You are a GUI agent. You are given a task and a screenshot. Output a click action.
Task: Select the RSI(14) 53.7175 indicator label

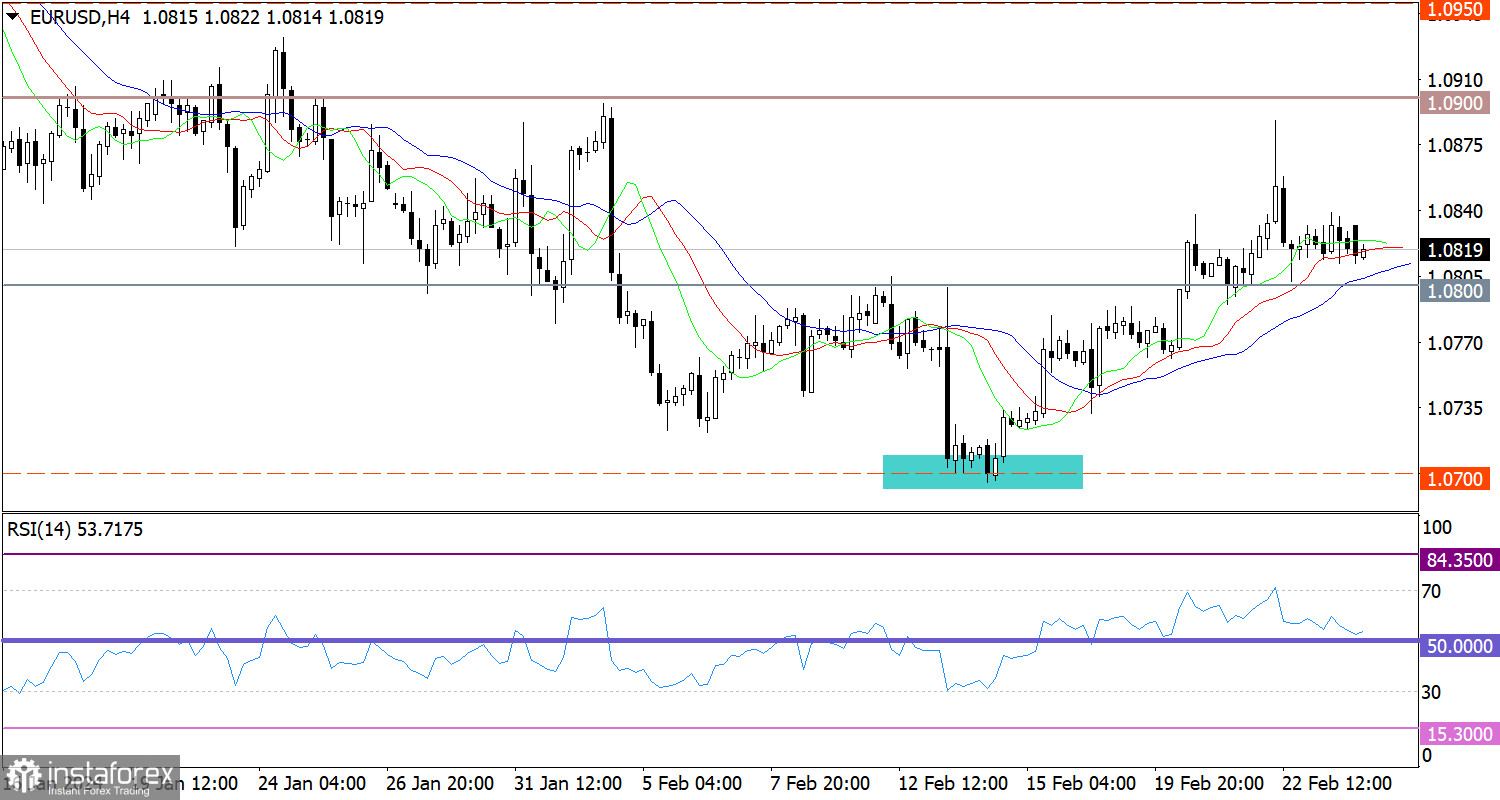tap(75, 530)
